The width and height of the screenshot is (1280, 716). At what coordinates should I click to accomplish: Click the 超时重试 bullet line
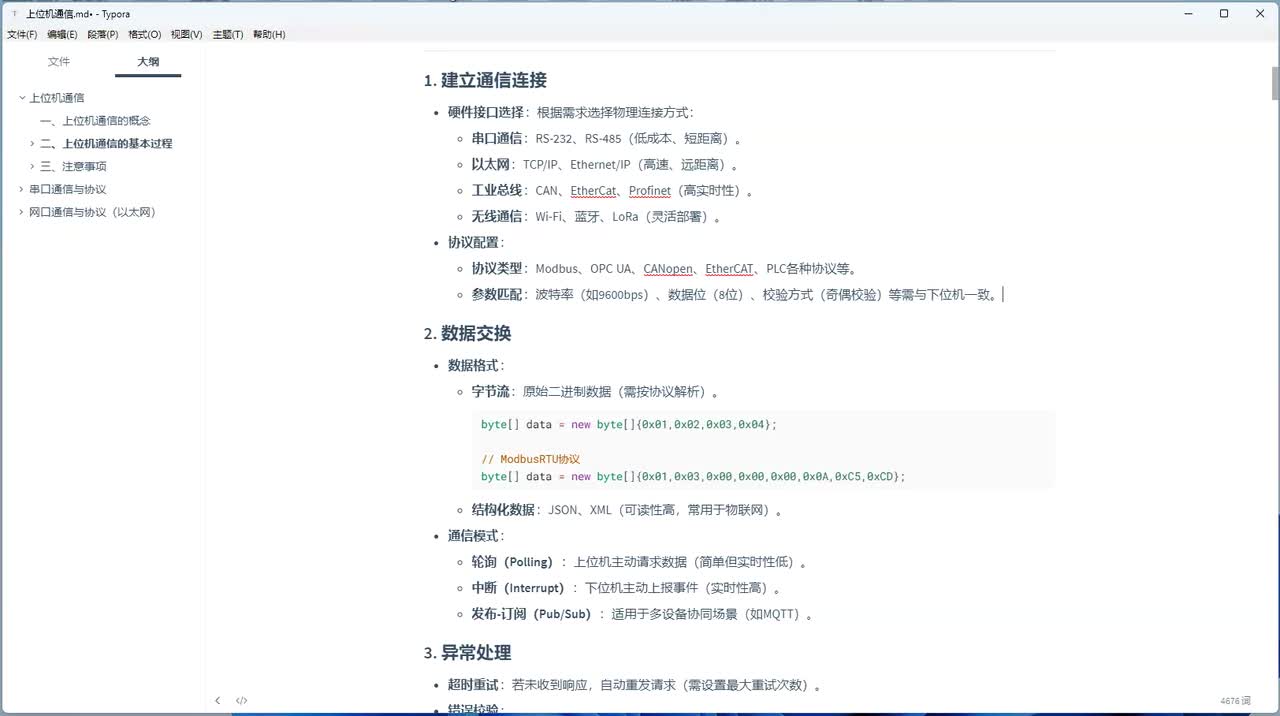point(636,686)
